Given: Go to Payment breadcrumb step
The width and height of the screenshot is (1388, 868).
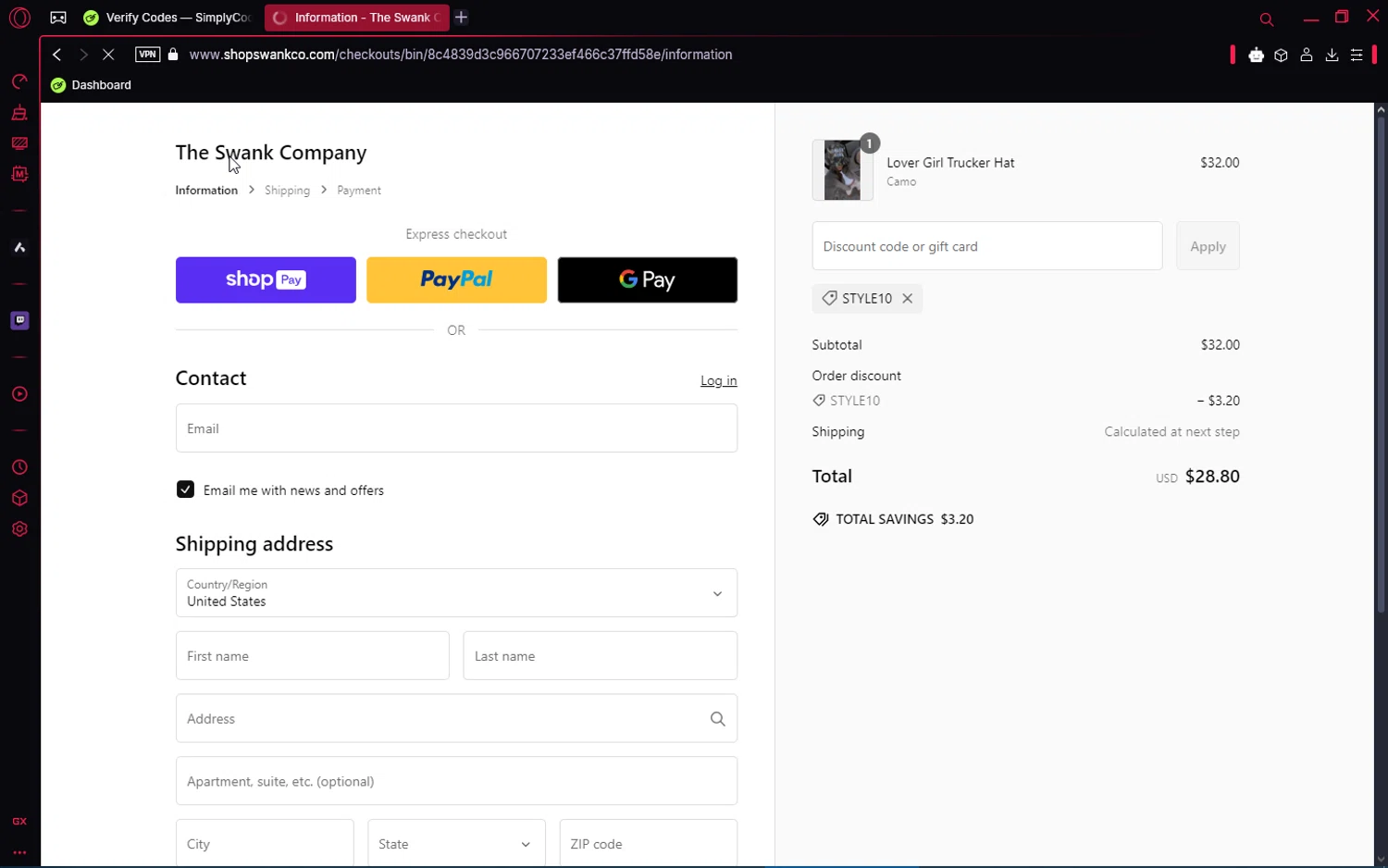Looking at the screenshot, I should click(x=359, y=190).
